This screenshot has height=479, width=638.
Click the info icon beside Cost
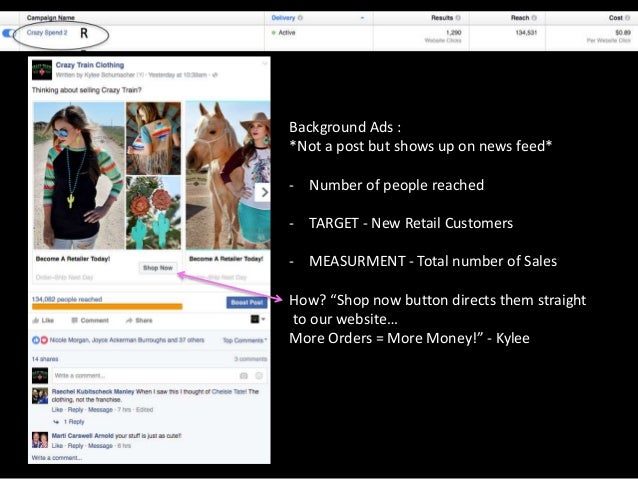point(627,17)
